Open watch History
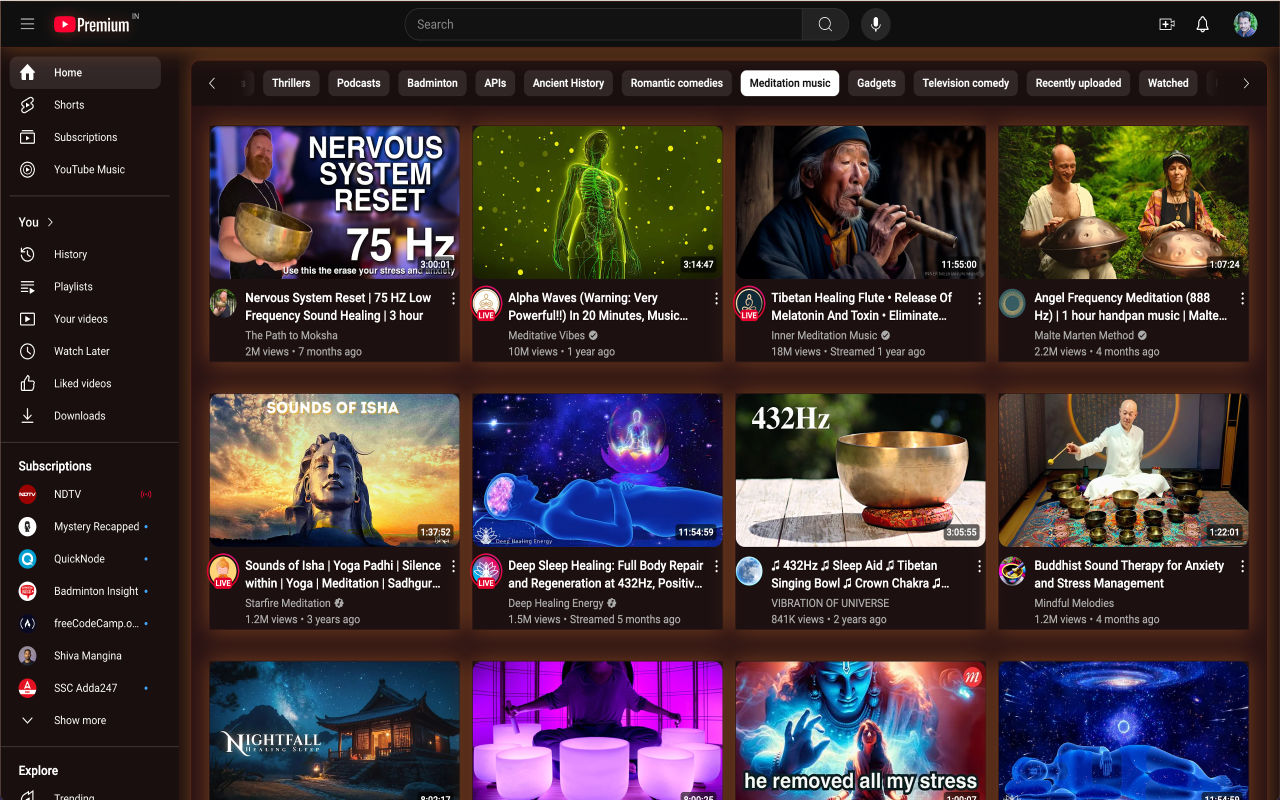The height and width of the screenshot is (800, 1280). click(x=85, y=254)
